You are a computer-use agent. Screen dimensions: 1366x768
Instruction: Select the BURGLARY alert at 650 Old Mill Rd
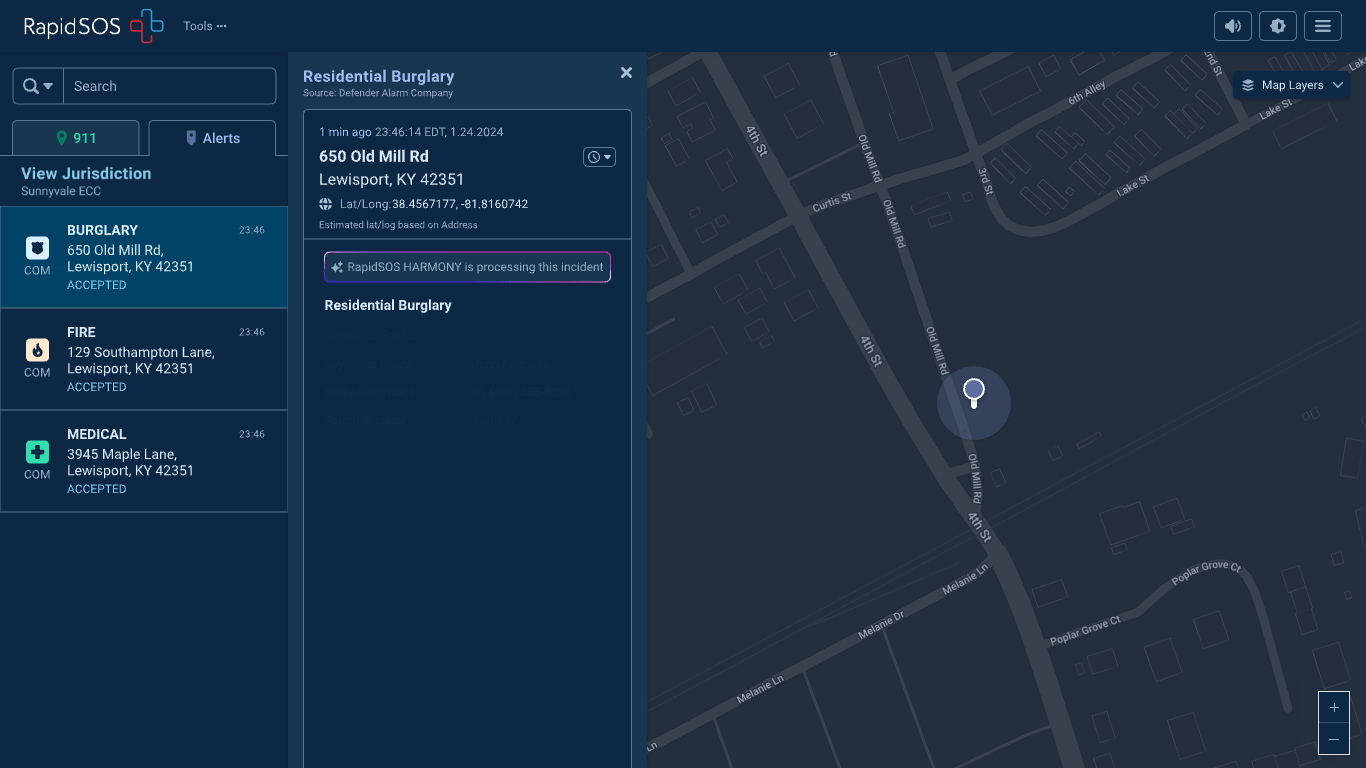144,257
